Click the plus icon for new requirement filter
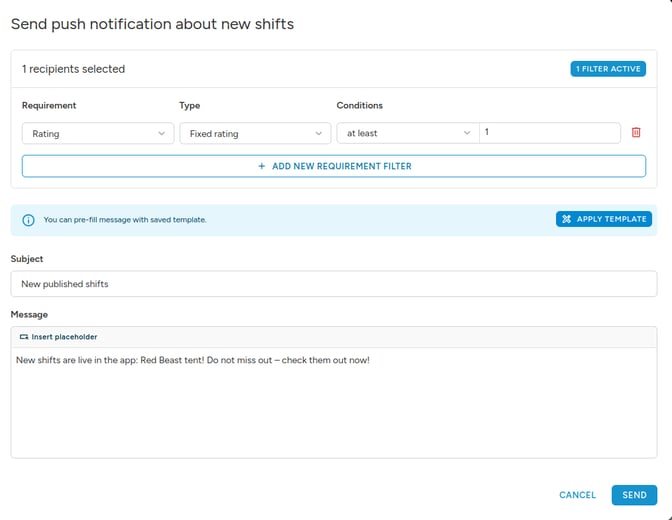The image size is (672, 520). [x=262, y=166]
